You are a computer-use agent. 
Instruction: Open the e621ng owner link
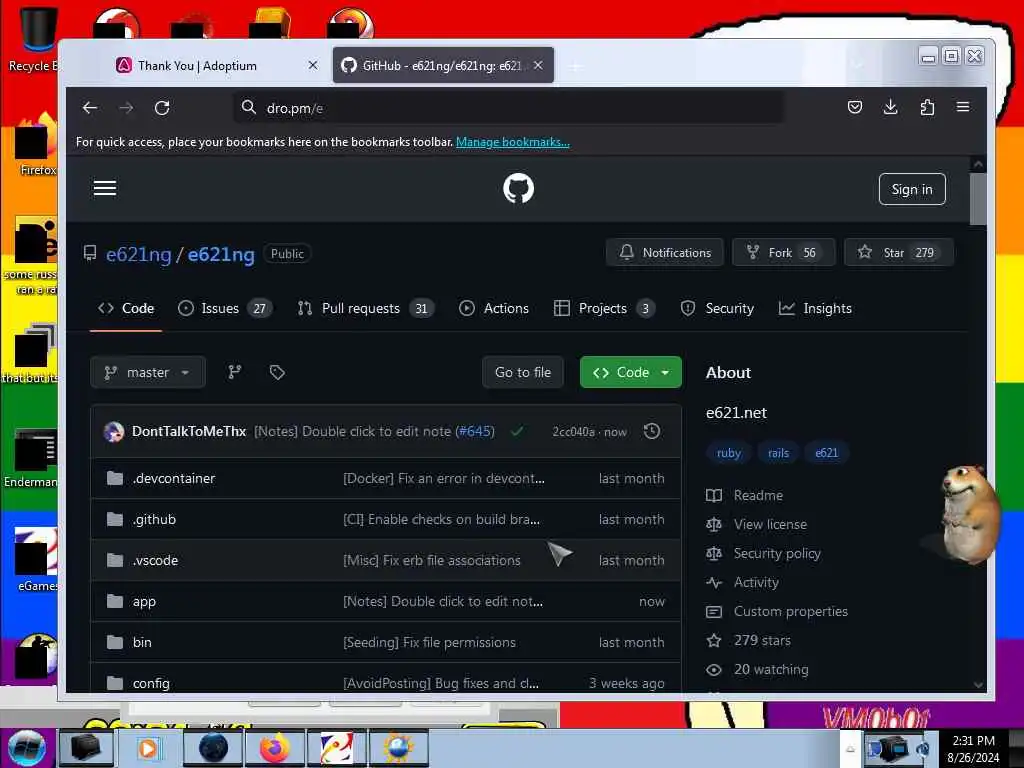pos(138,254)
